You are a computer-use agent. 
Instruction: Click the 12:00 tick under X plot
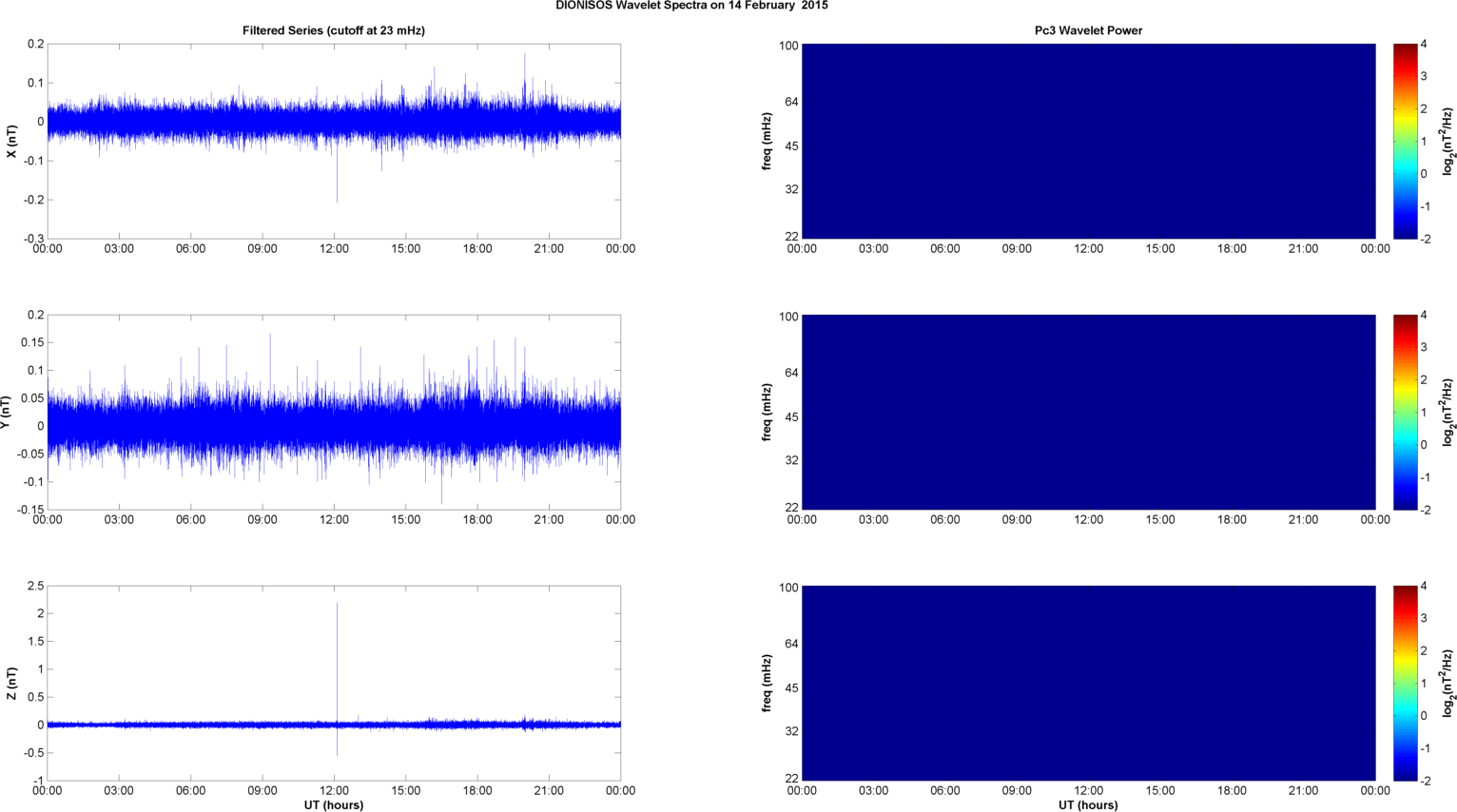point(334,249)
